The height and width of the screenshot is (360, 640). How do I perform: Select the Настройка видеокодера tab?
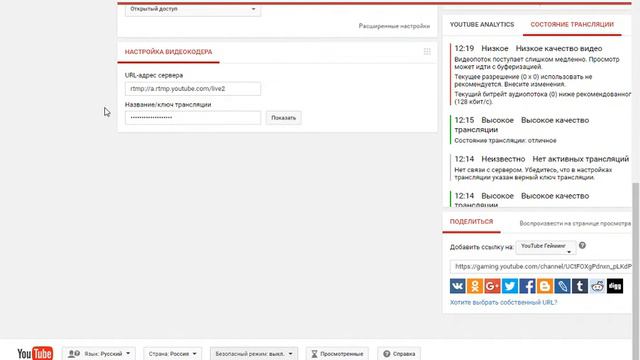pyautogui.click(x=168, y=52)
